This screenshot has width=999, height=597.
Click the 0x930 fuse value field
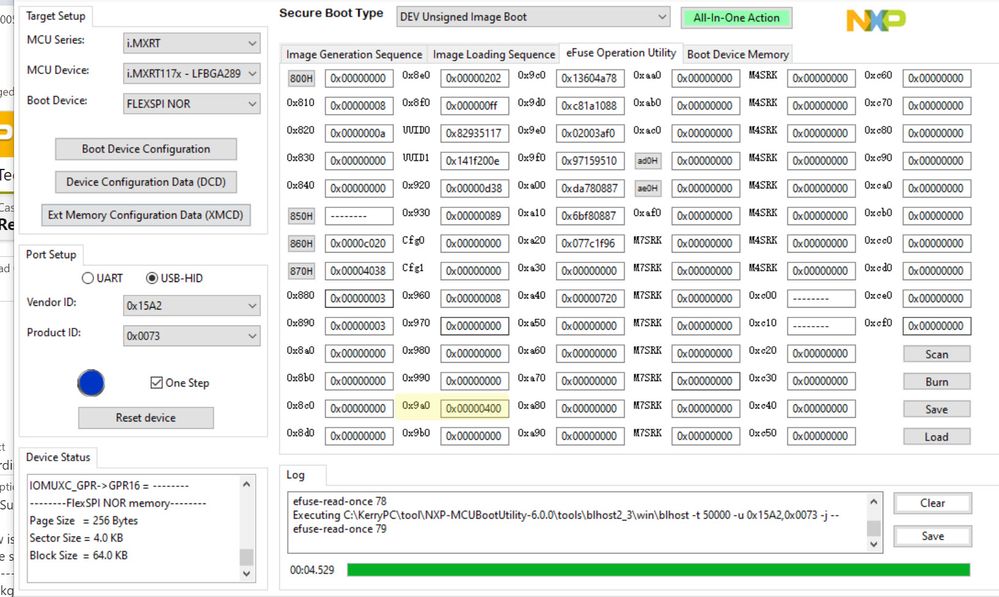(474, 216)
